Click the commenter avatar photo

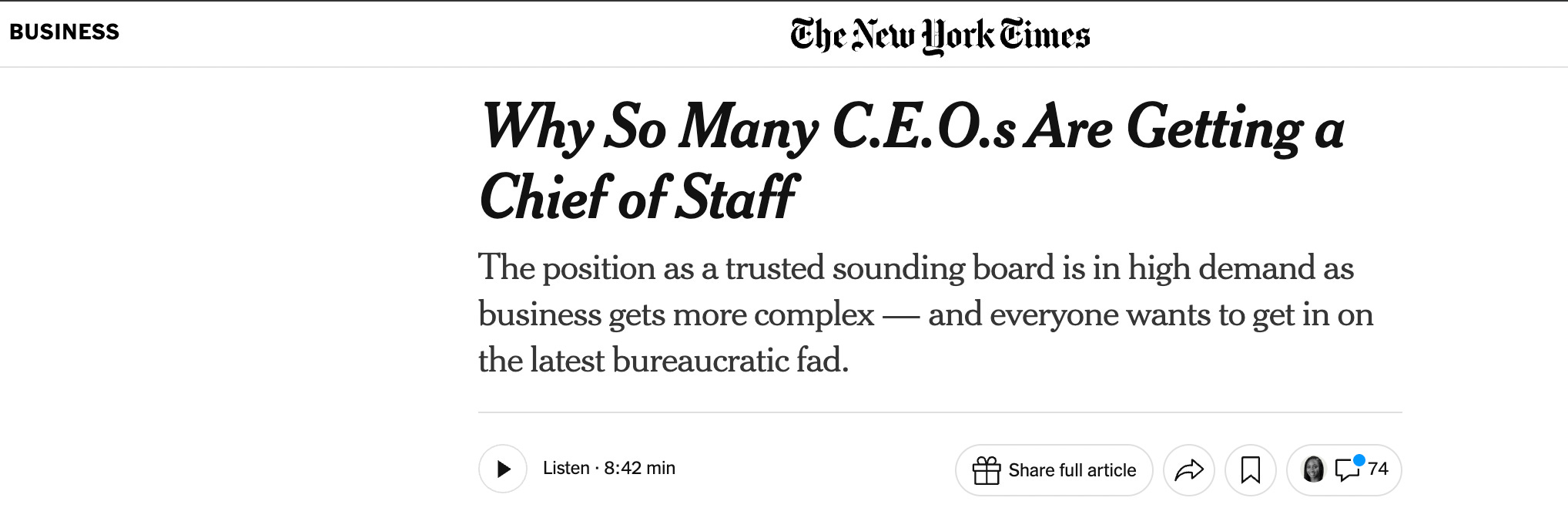1313,469
